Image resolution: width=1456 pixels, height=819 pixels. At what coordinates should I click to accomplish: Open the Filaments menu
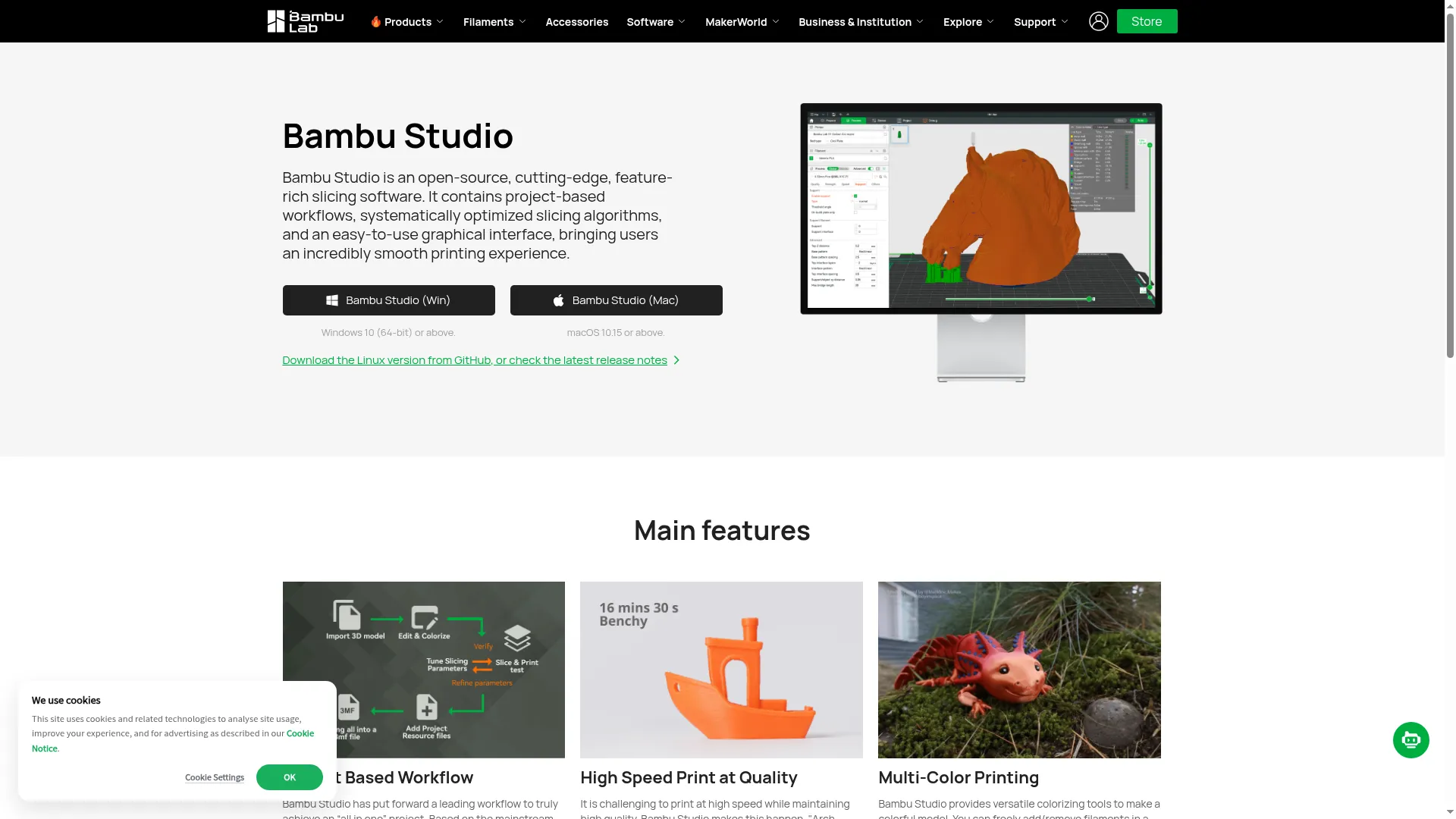pos(494,22)
